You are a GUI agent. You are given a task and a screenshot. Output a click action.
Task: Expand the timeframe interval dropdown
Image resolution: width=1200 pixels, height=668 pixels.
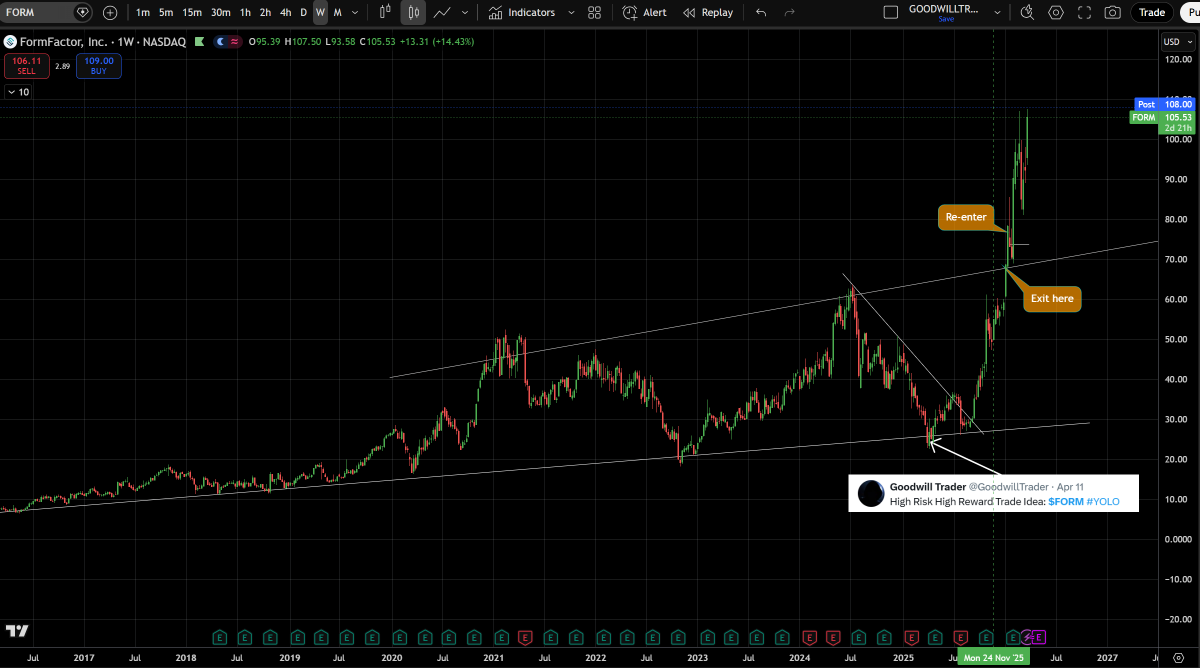pos(355,12)
